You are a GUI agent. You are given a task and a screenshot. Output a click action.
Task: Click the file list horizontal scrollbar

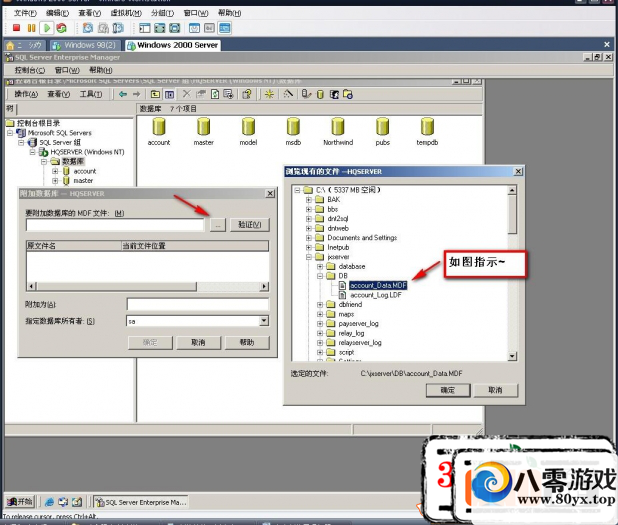[147, 286]
